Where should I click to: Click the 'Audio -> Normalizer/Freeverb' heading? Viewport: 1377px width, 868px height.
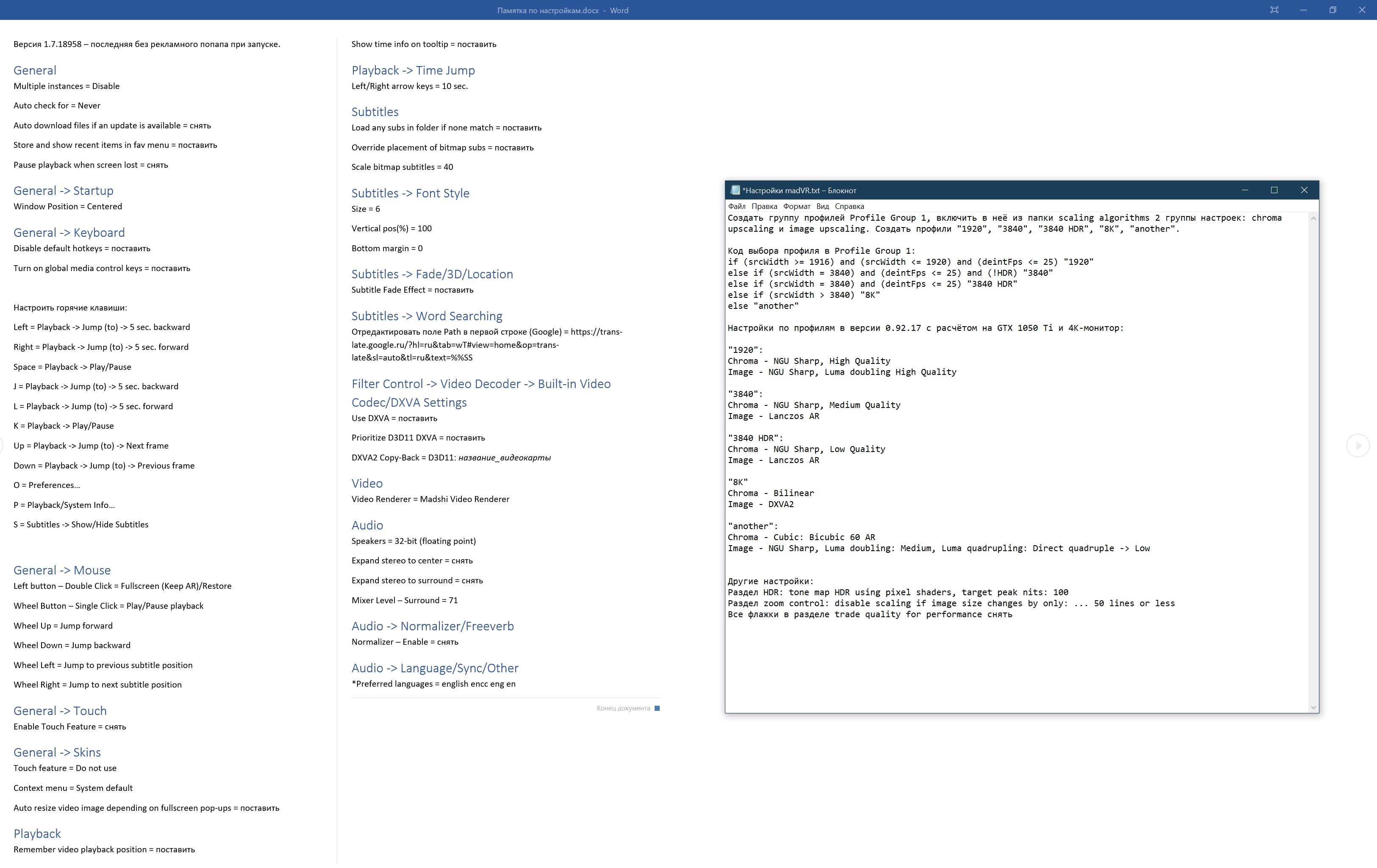click(x=432, y=626)
